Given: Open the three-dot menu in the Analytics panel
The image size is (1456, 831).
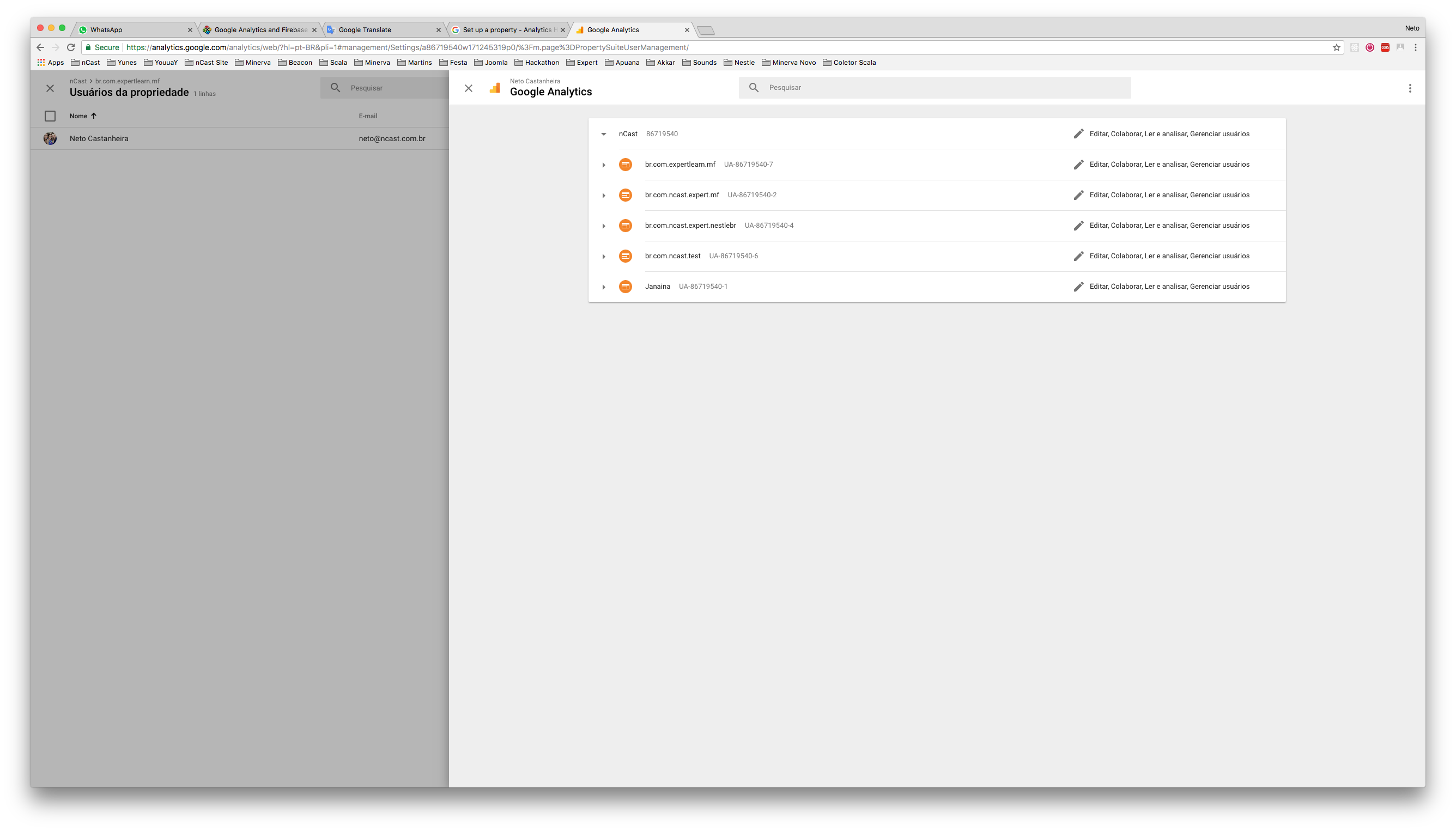Looking at the screenshot, I should tap(1409, 88).
